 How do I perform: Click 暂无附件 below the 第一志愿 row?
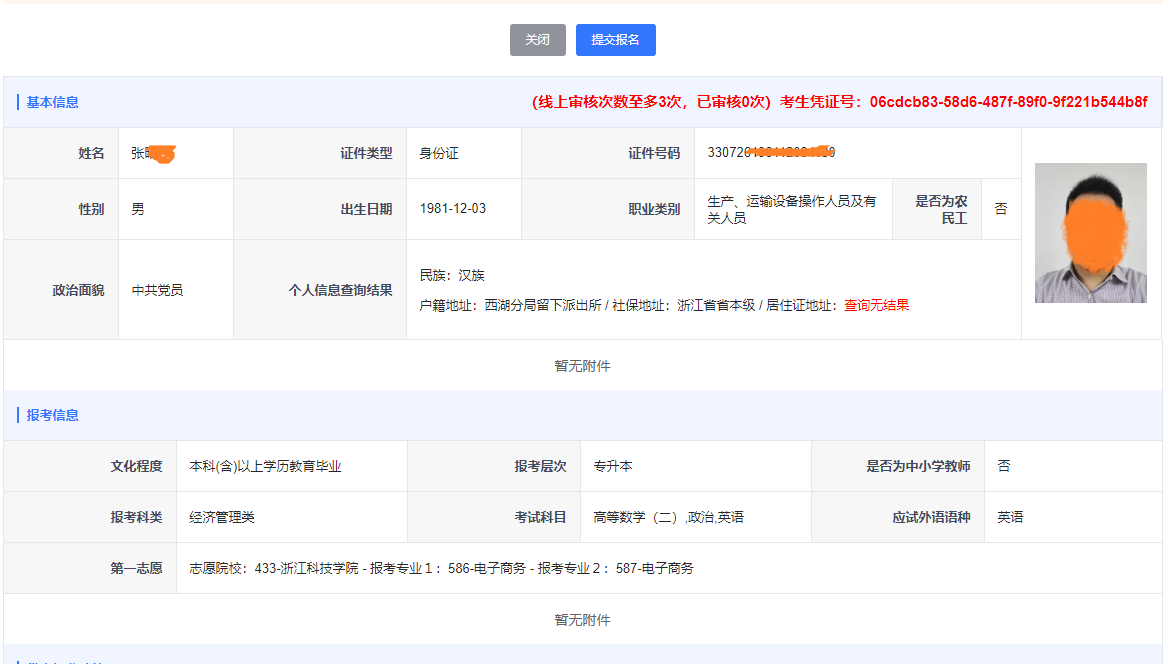[582, 620]
